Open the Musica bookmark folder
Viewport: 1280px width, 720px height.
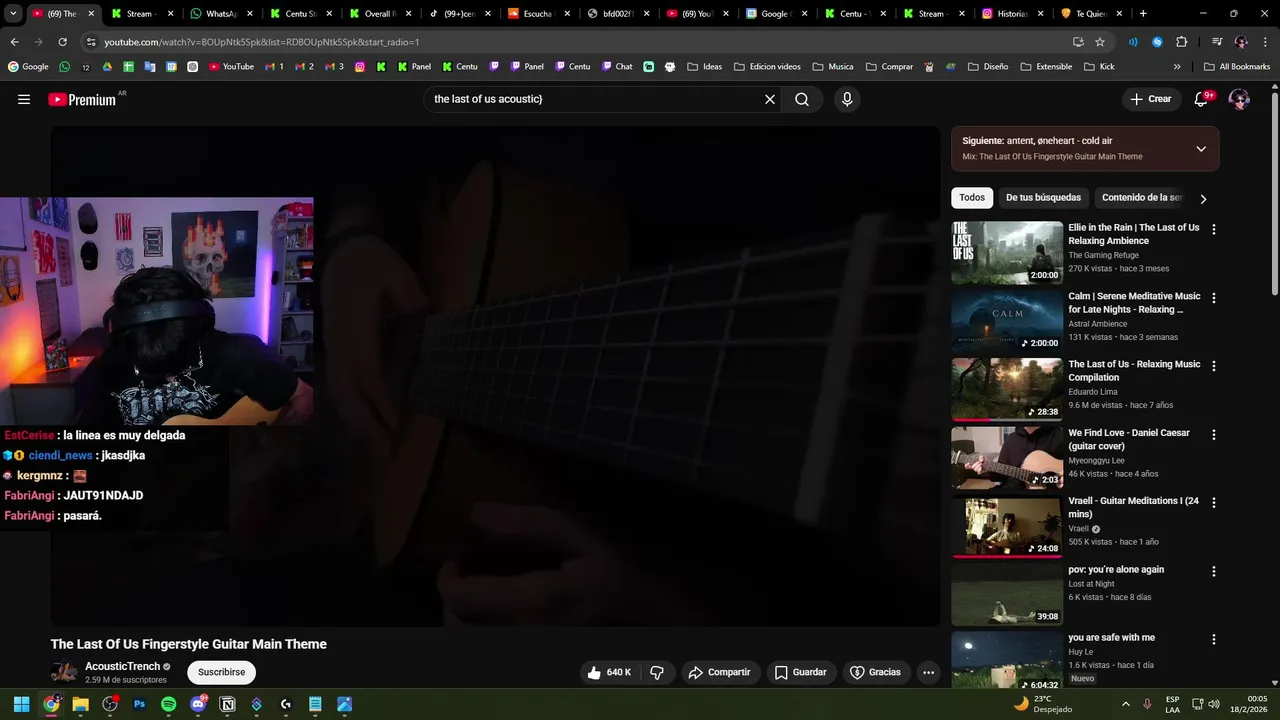pyautogui.click(x=832, y=67)
